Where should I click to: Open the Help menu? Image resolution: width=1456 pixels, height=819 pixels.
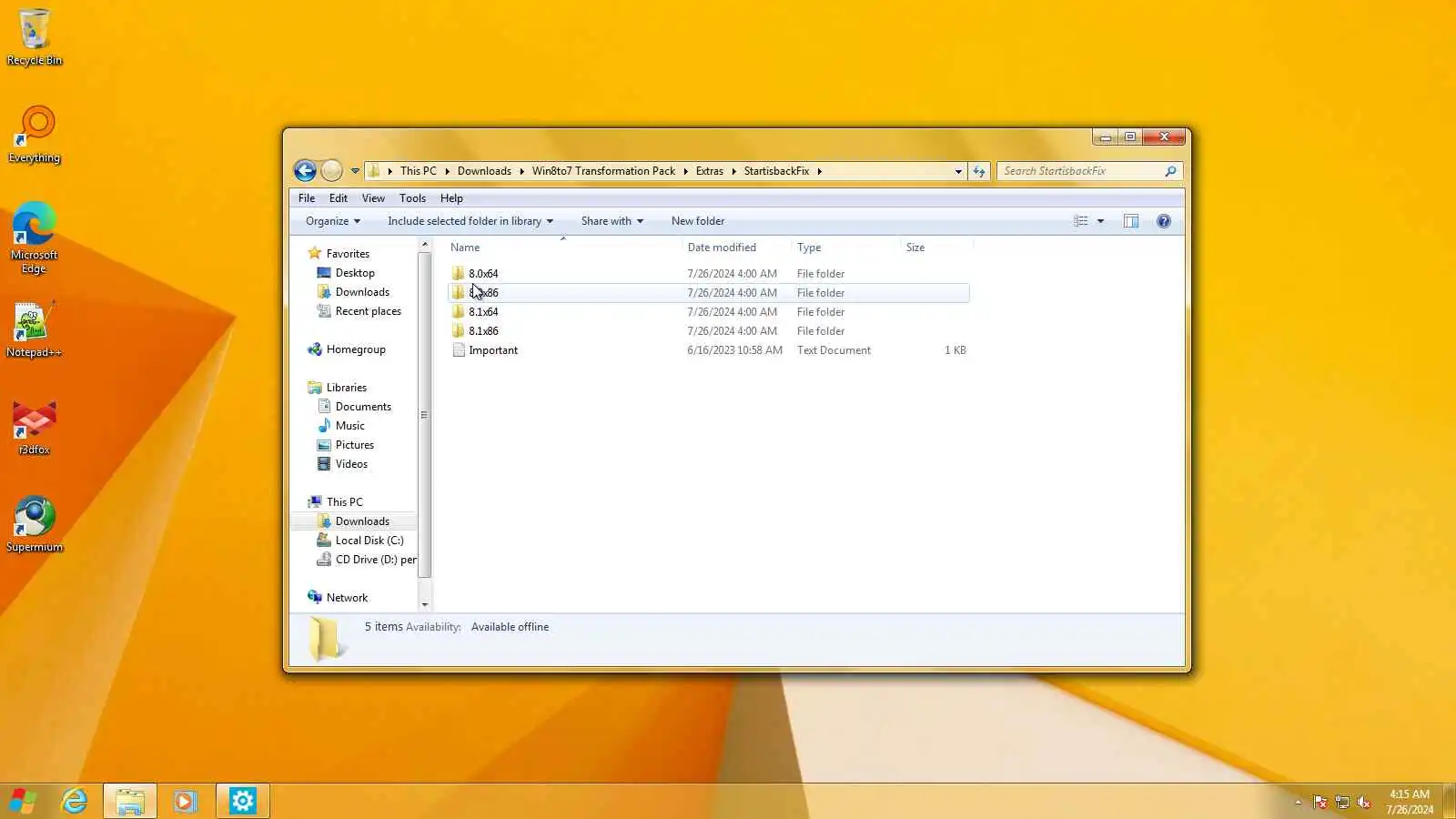pyautogui.click(x=451, y=198)
